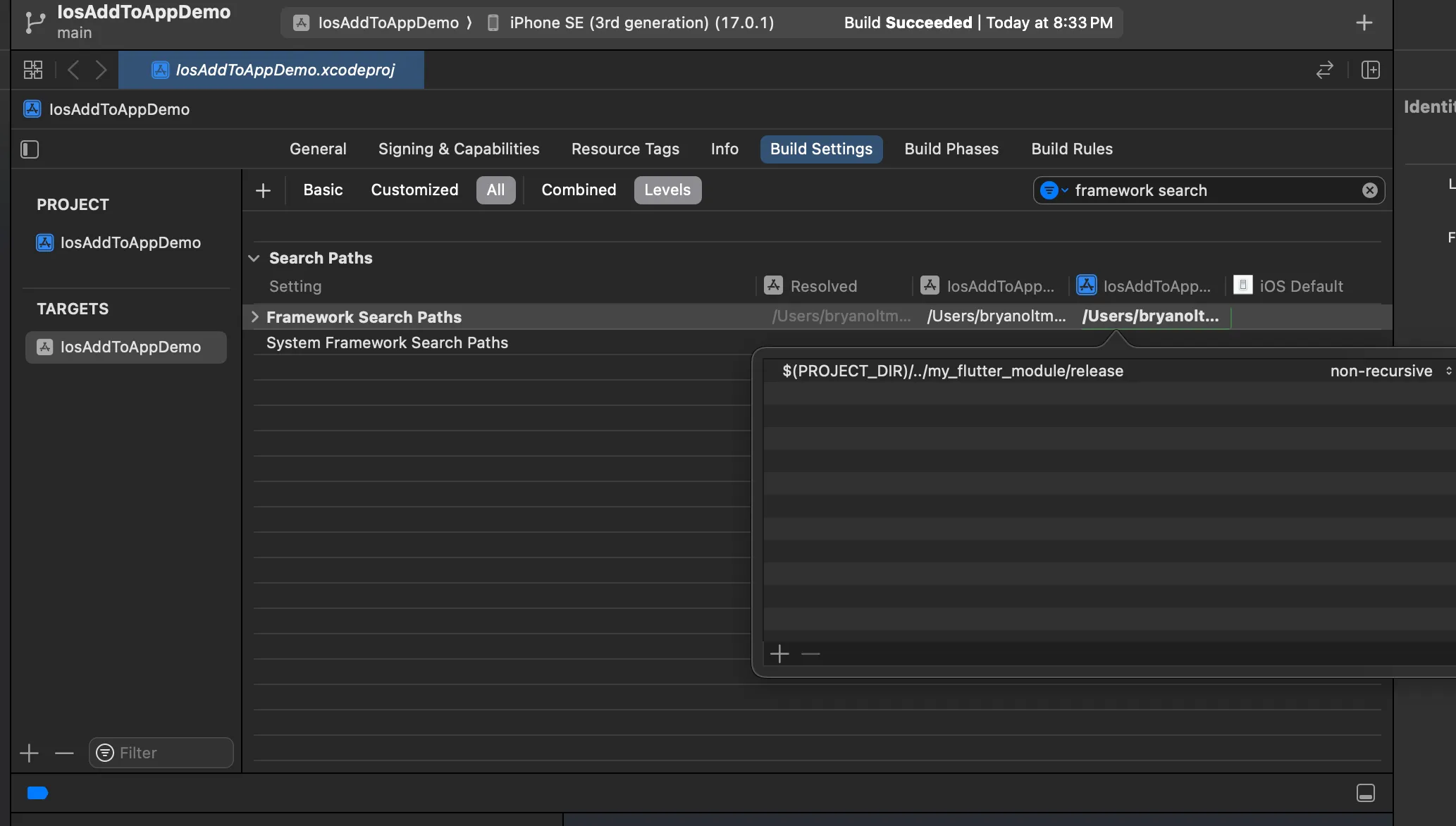Toggle the left navigator panel icon

point(30,149)
